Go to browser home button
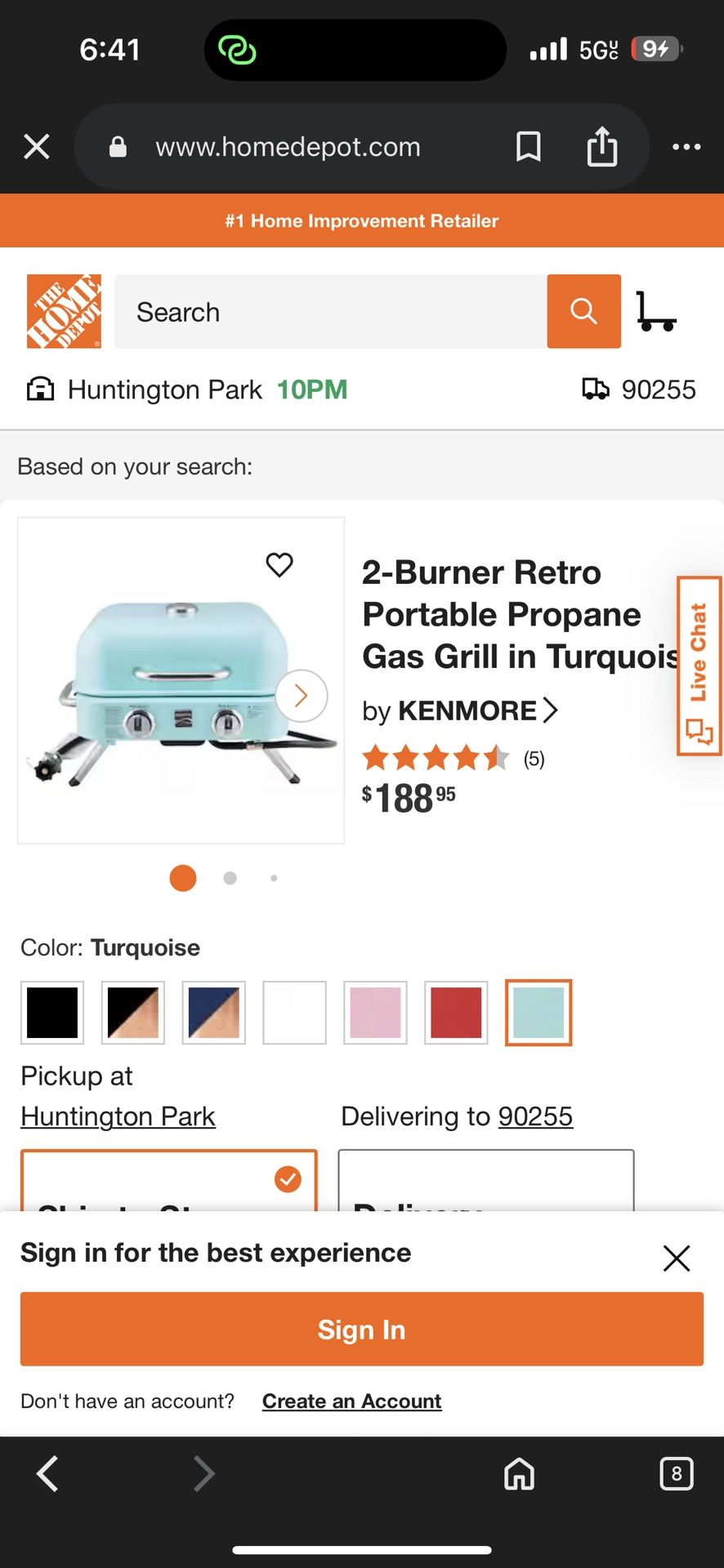Screen dimensions: 724x1568 [519, 1474]
